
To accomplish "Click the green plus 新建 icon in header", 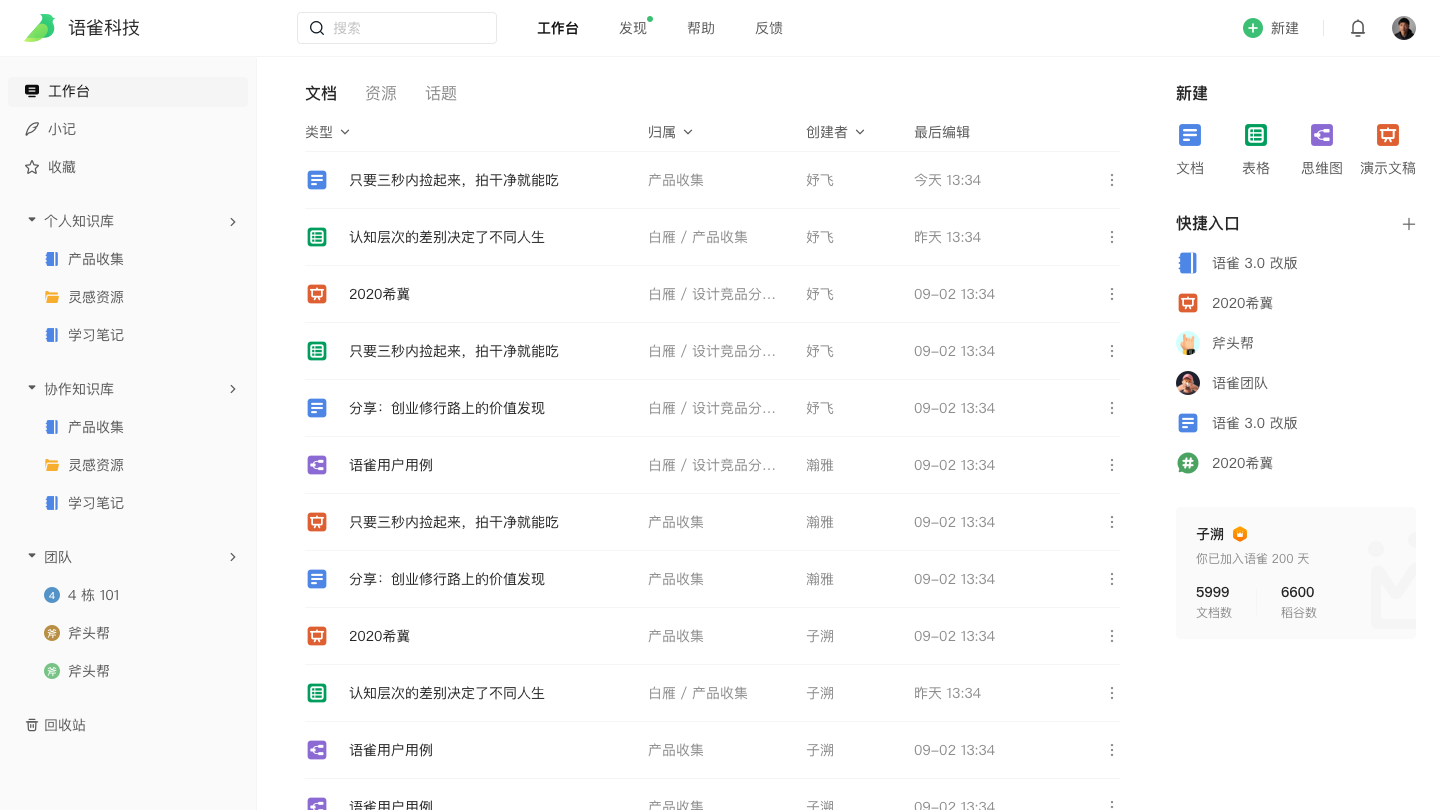I will 1253,28.
